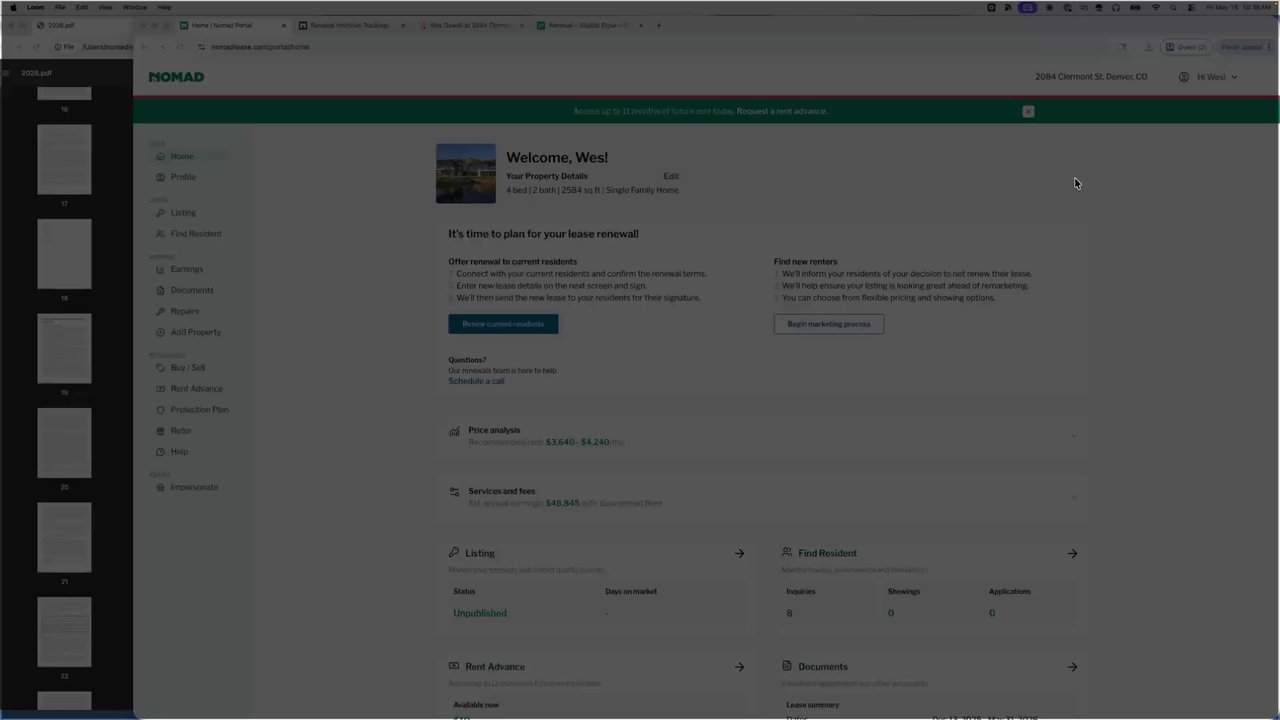Select PDF page 22 thumbnail

tap(64, 632)
